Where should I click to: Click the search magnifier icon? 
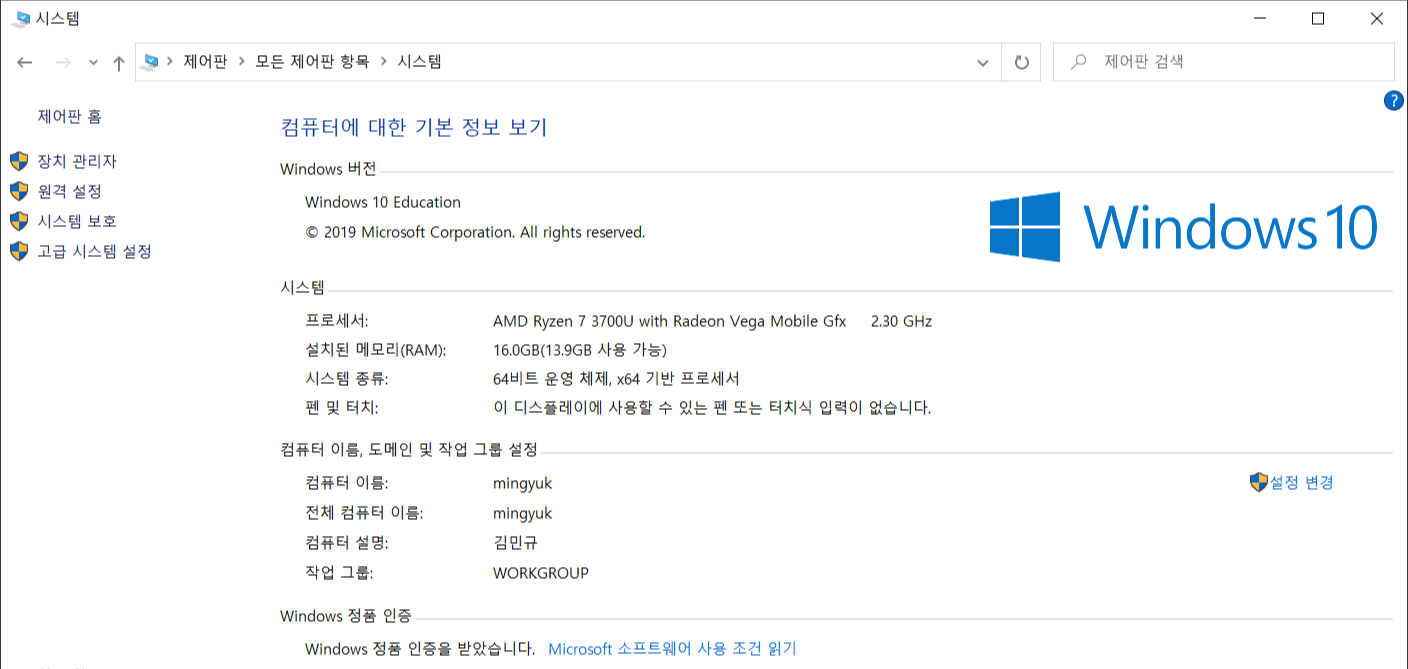point(1078,62)
